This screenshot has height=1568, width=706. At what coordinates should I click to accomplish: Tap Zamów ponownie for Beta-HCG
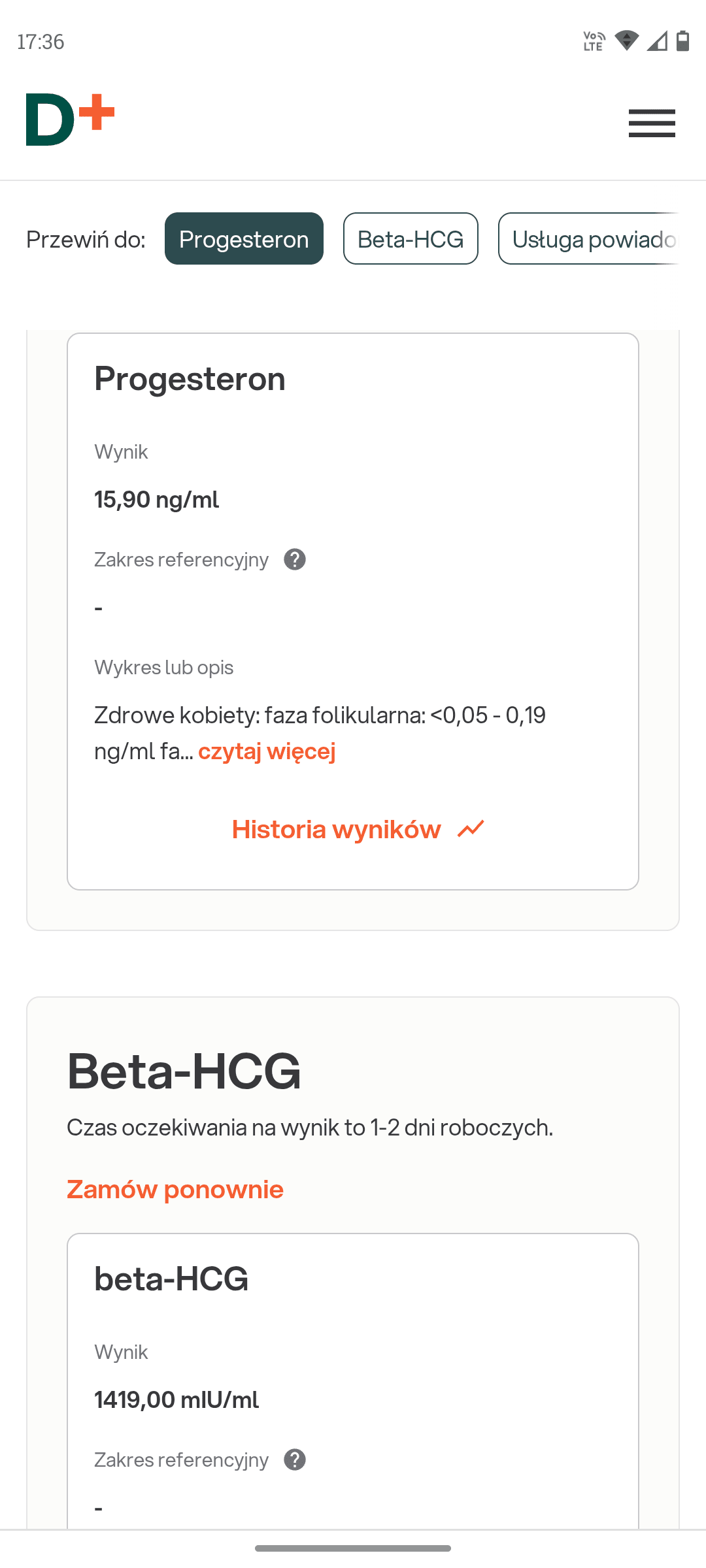click(175, 1189)
